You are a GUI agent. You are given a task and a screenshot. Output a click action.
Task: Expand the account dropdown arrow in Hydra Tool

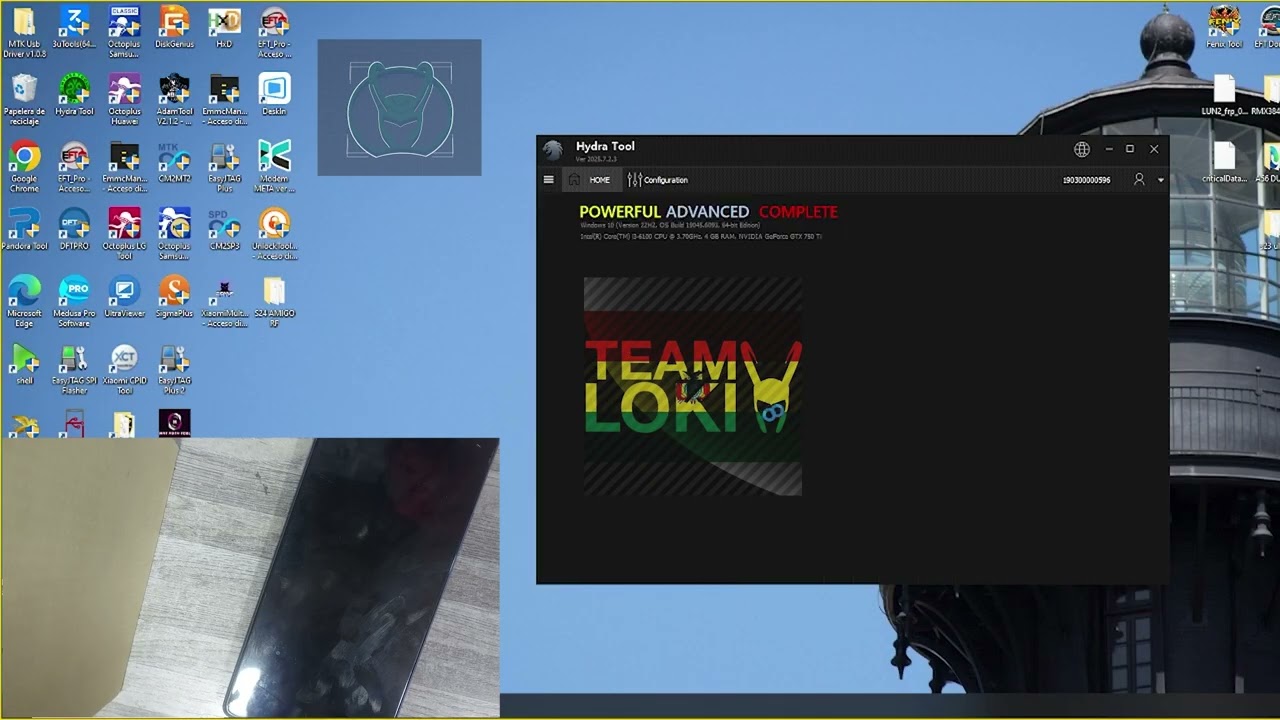point(1160,180)
